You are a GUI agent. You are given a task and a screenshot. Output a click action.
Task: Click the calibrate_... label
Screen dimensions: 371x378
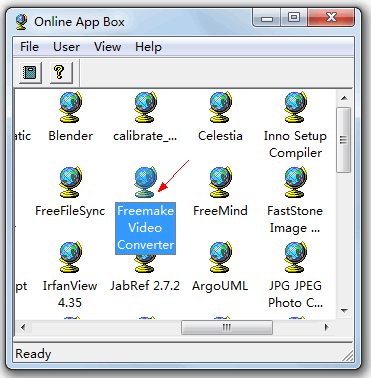pos(145,136)
